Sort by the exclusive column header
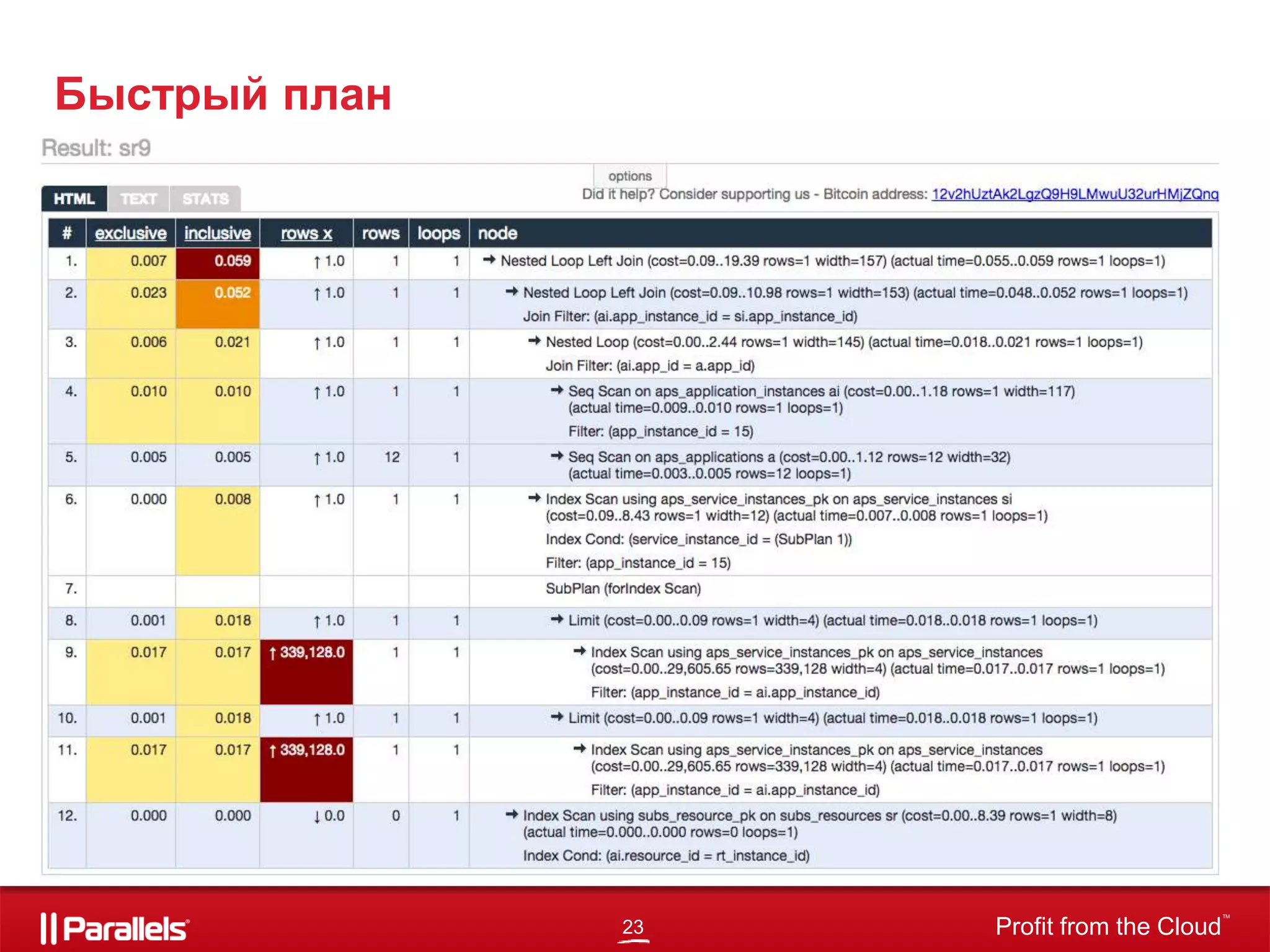 131,233
